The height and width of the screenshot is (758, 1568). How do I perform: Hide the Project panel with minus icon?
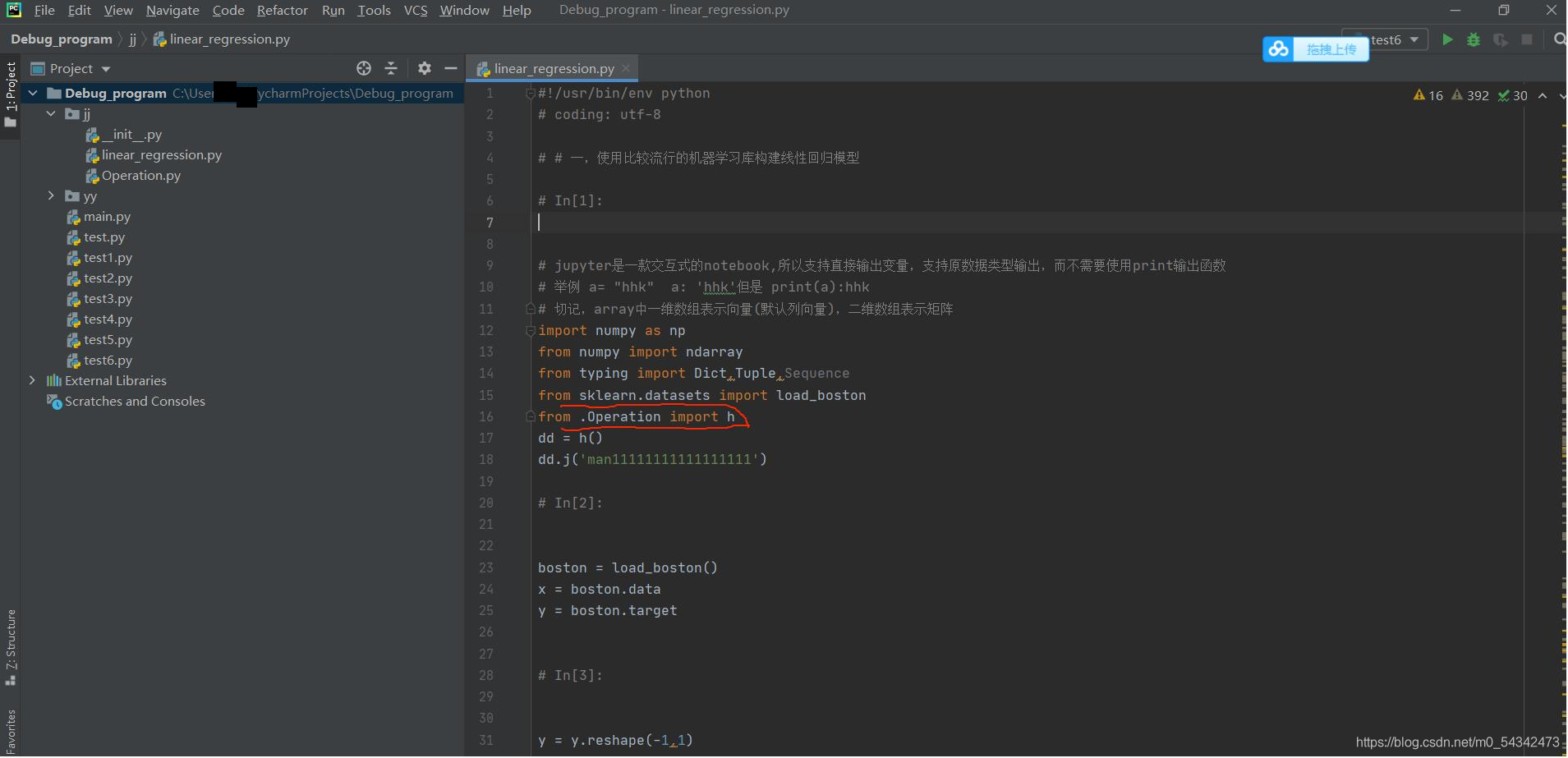[x=450, y=68]
